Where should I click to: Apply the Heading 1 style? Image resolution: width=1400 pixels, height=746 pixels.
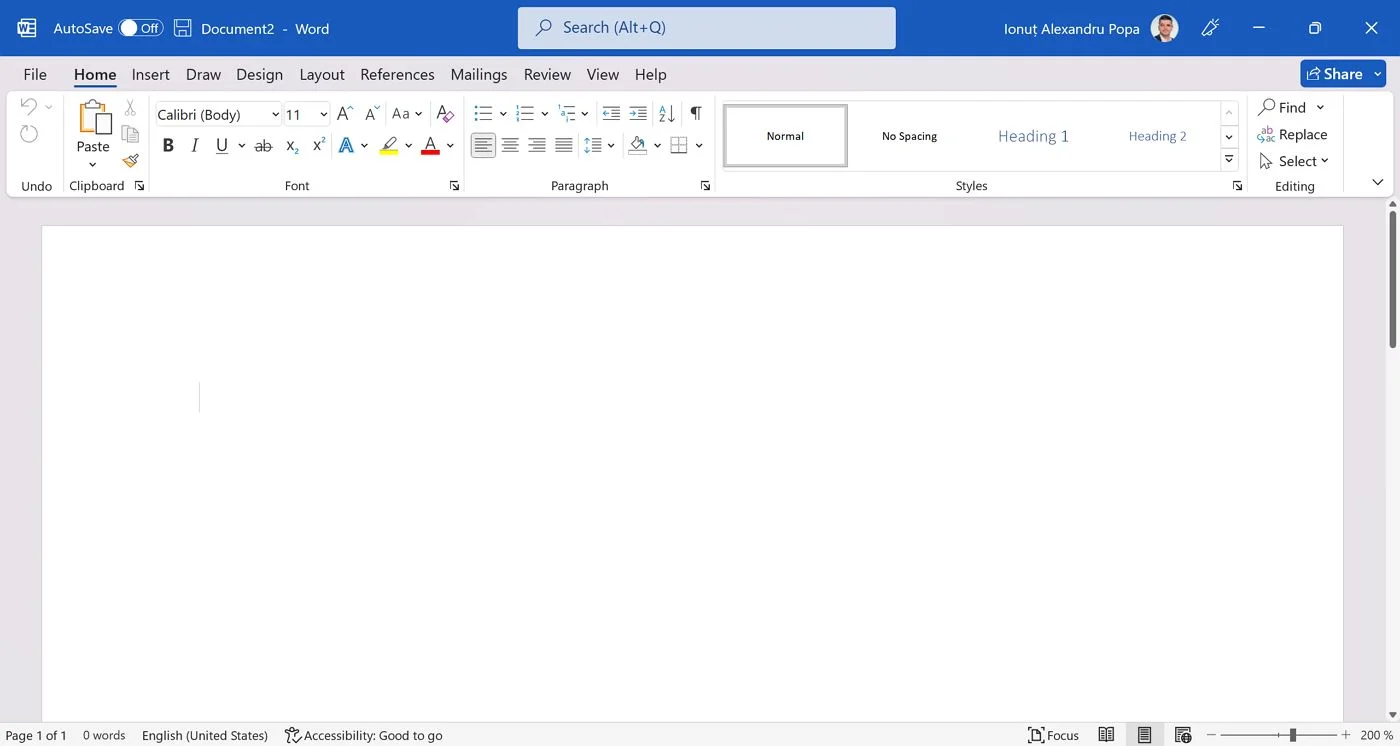click(1033, 136)
